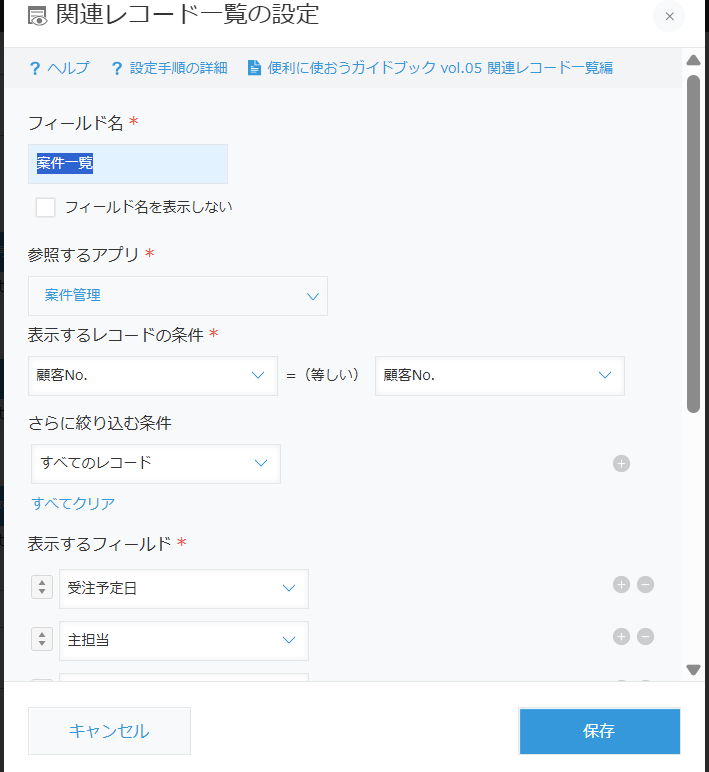This screenshot has height=772, width=709.
Task: Click the question mark icon beside 設定手順の詳細
Action: 117,68
